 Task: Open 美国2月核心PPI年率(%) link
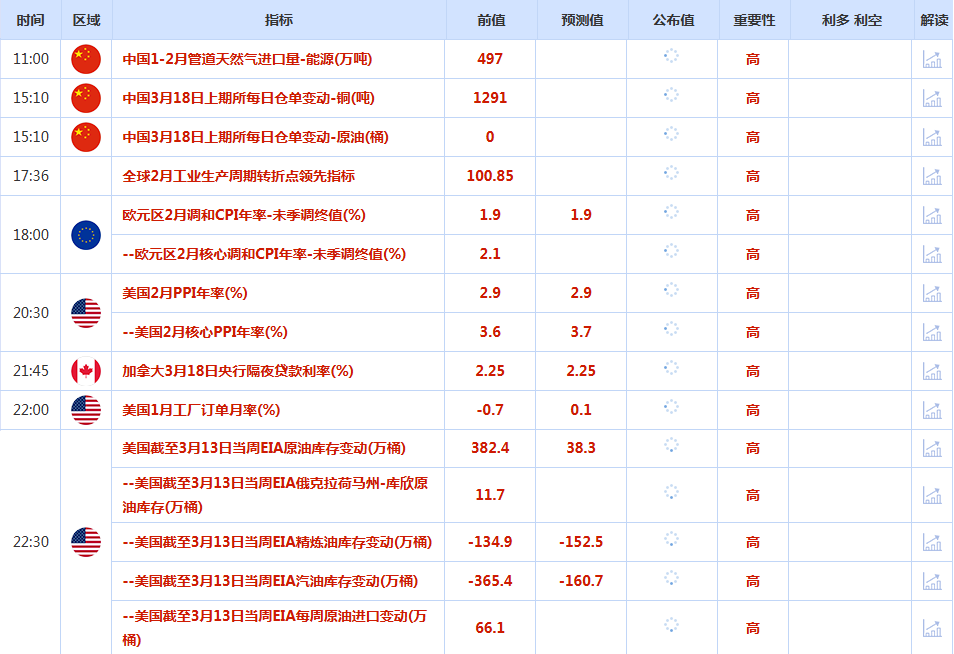[205, 332]
